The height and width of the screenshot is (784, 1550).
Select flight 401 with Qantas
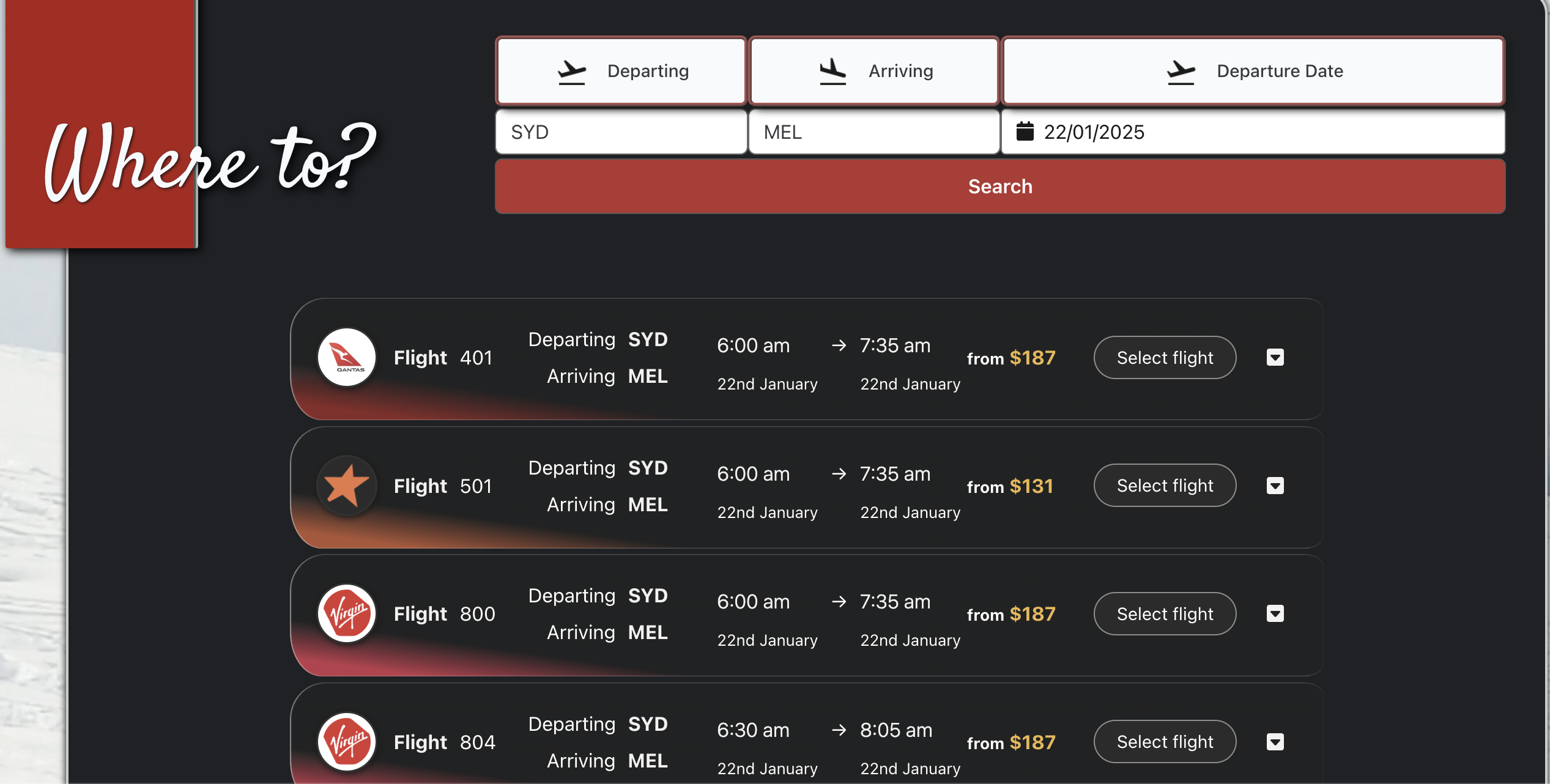1164,357
